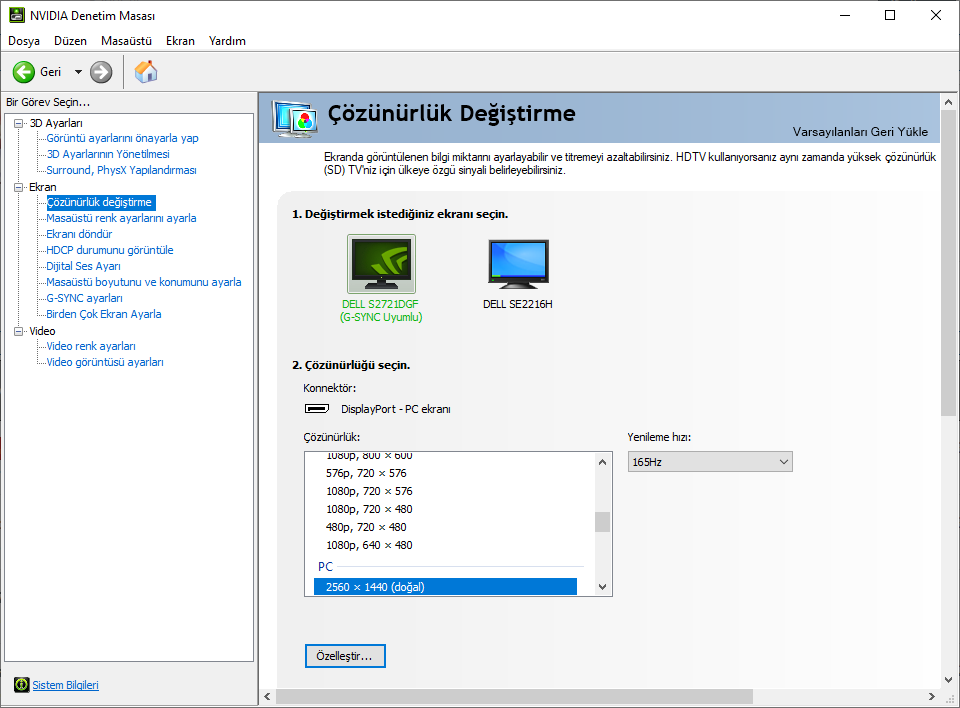Screen dimensions: 960x708
Task: Open Dijital Ses Ayarı
Action: tap(83, 266)
